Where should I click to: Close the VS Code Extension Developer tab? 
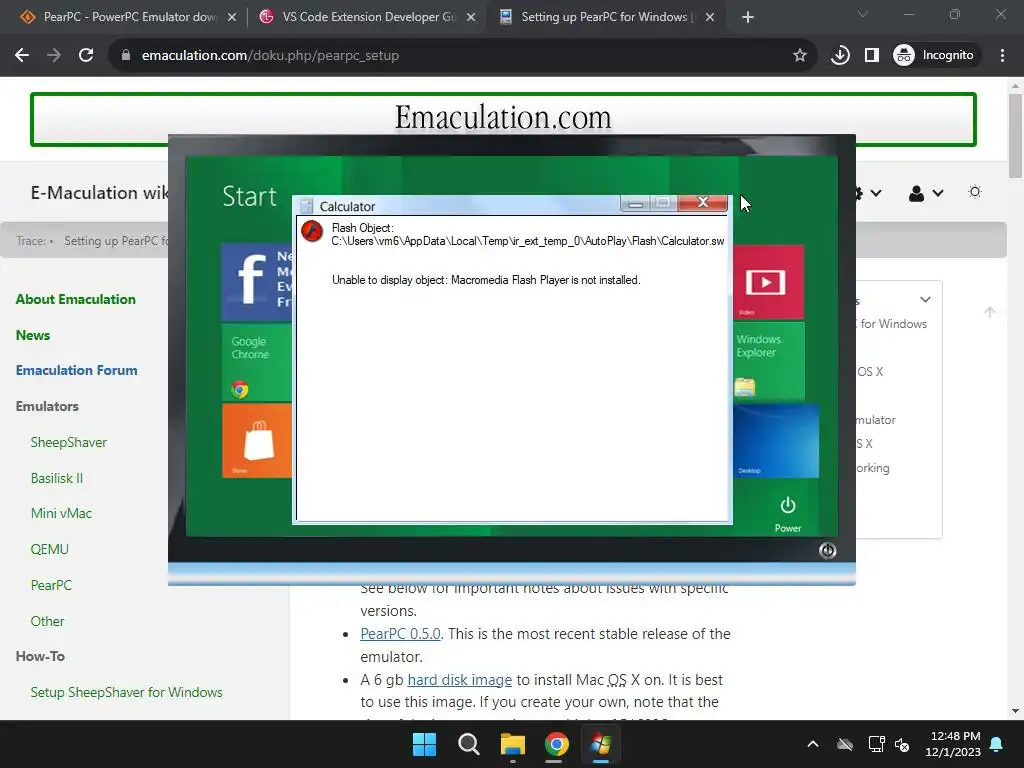(x=471, y=17)
